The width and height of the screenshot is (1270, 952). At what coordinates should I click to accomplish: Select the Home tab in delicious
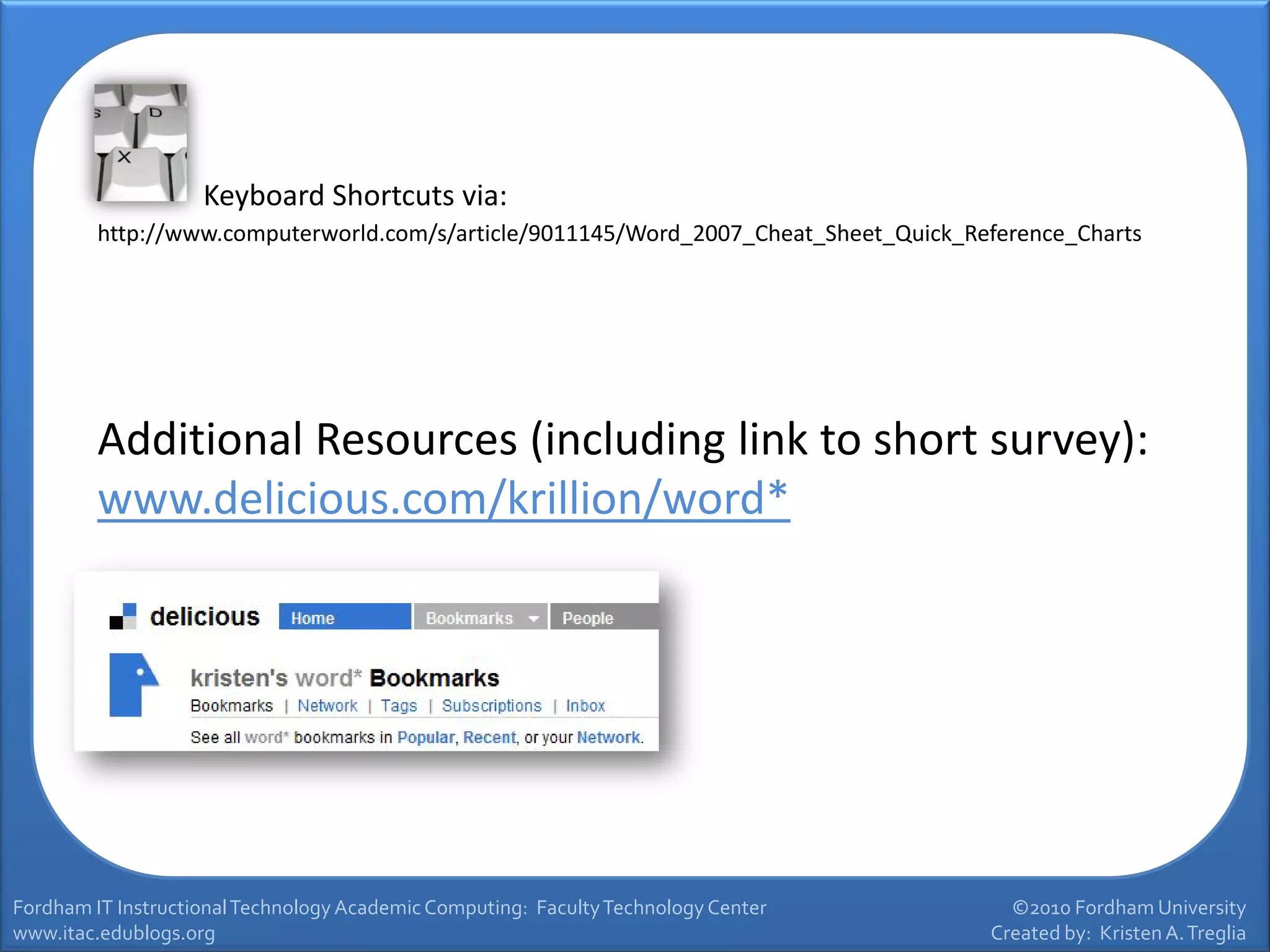point(344,617)
